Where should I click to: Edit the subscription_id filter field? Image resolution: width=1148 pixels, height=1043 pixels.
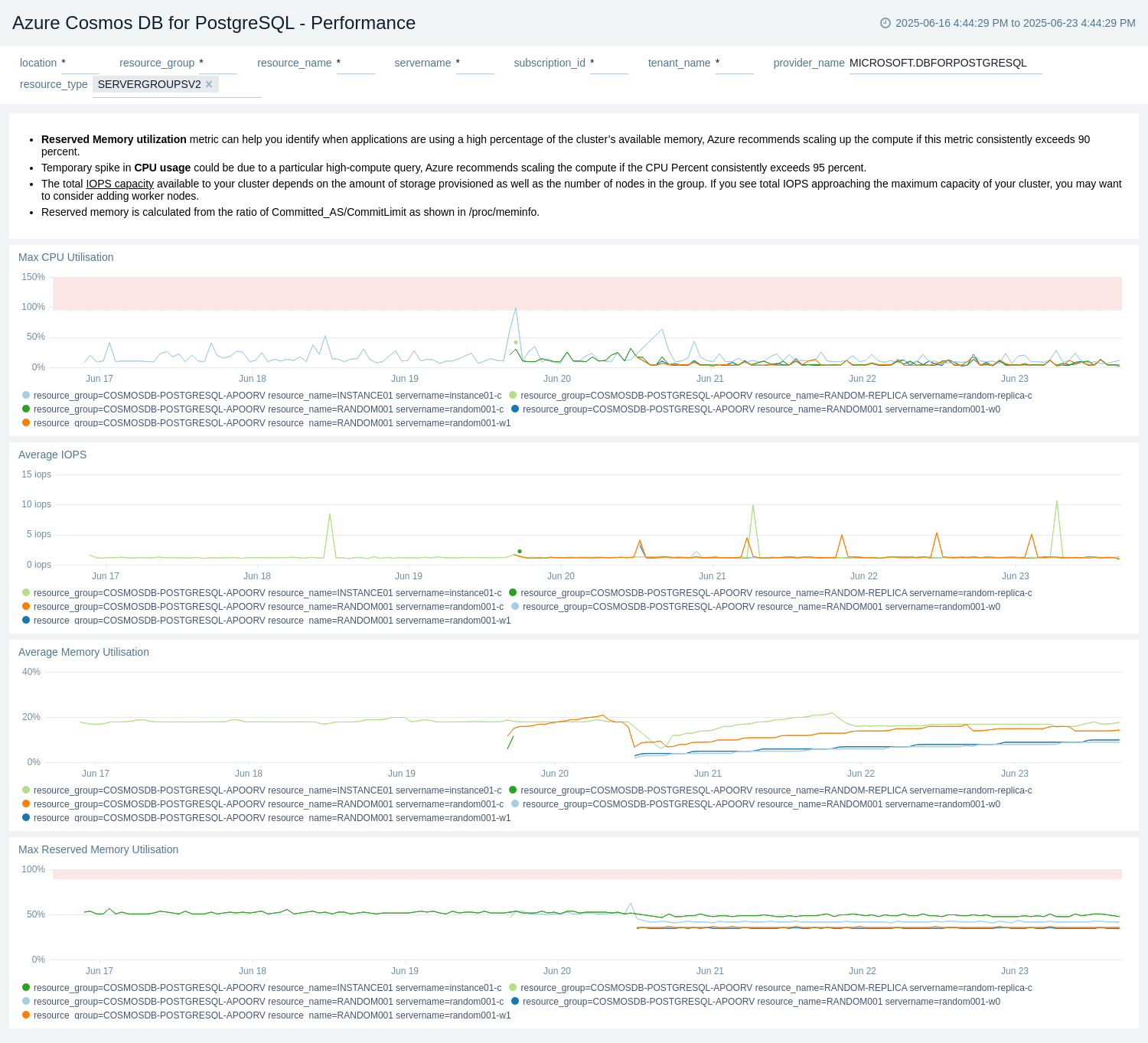point(609,64)
